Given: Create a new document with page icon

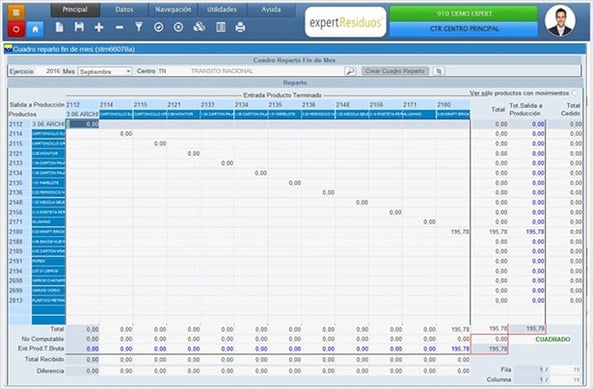Looking at the screenshot, I should point(59,27).
